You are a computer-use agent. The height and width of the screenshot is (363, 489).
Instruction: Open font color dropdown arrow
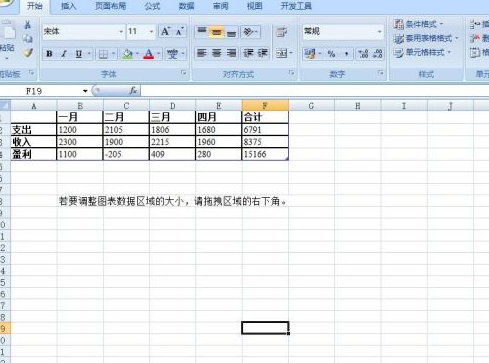click(x=158, y=54)
